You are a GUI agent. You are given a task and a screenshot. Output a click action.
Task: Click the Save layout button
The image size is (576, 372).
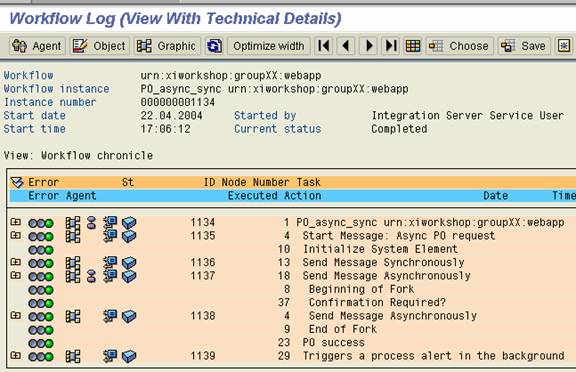524,46
